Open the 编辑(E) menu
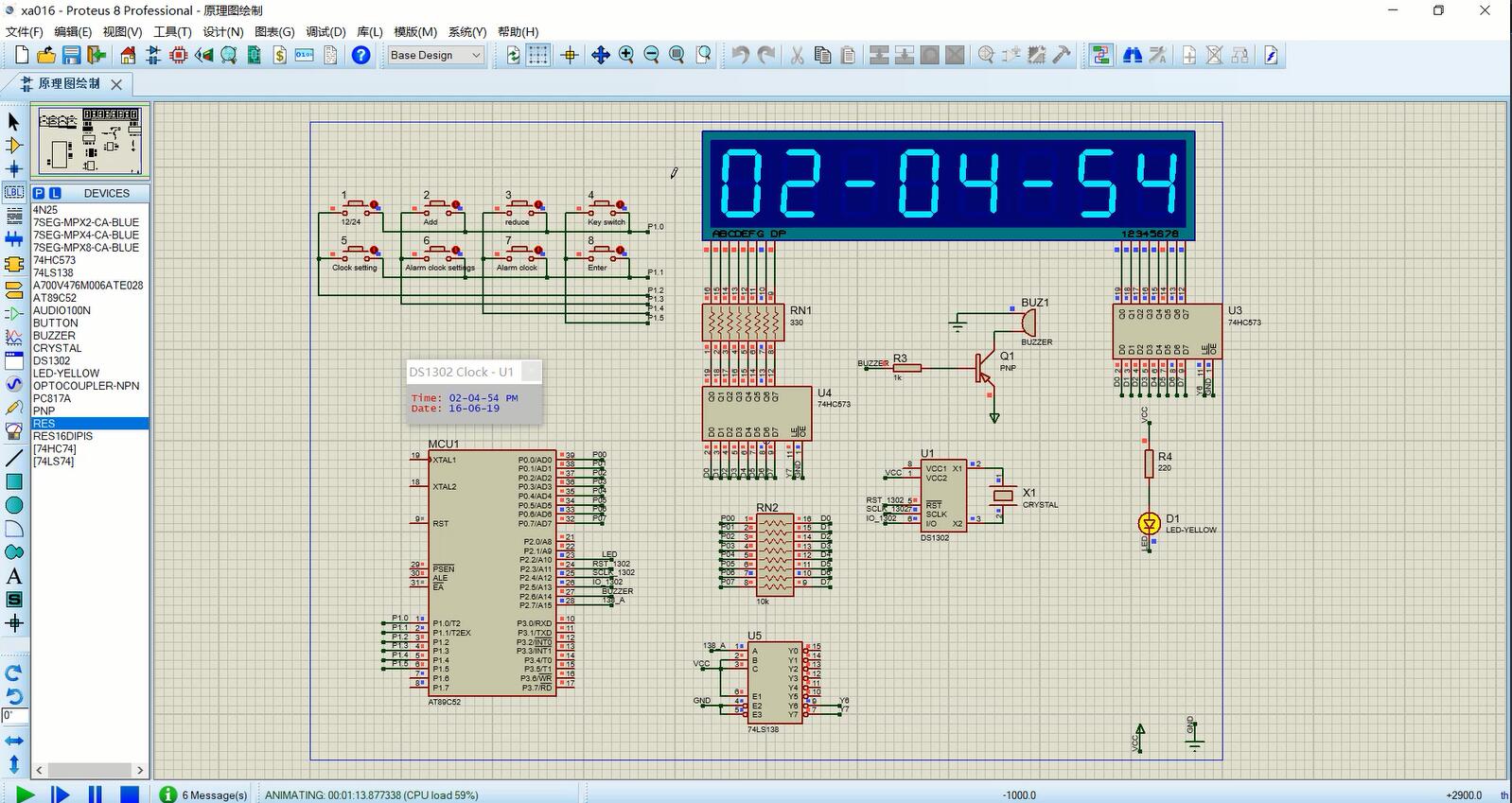1512x803 pixels. coord(73,31)
